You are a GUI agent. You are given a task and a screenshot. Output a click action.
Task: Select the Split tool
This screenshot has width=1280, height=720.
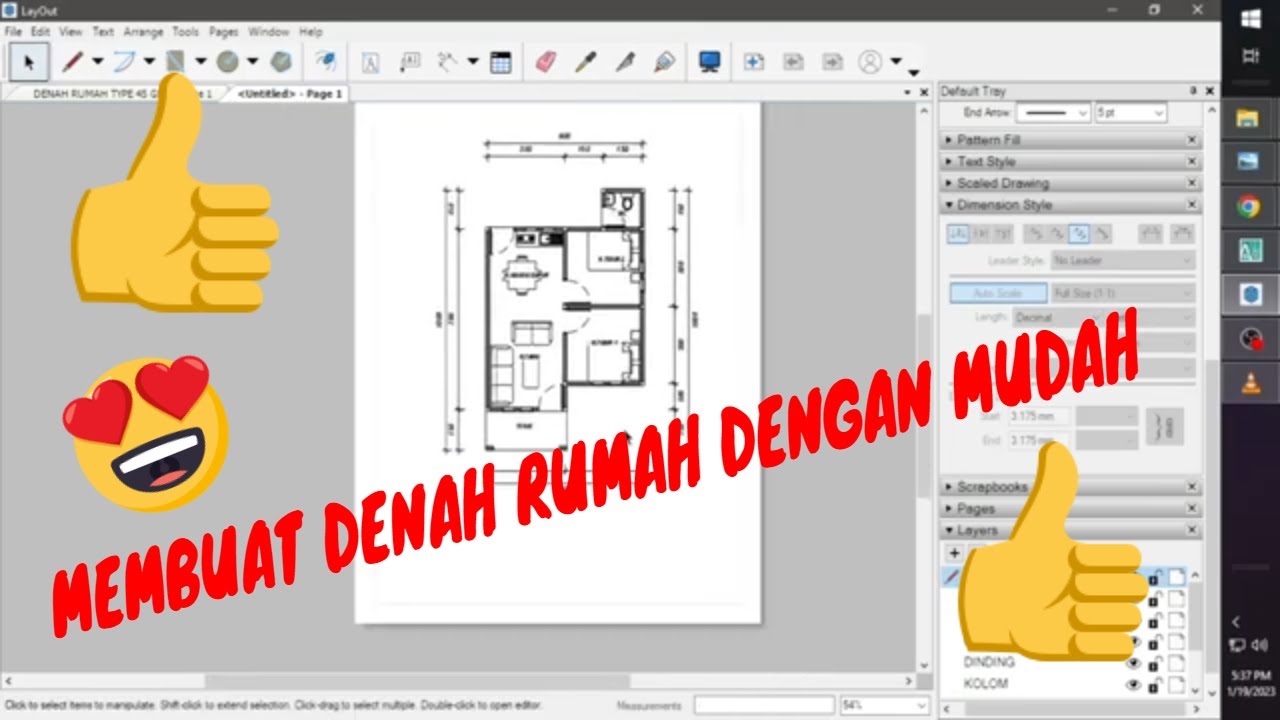pos(625,62)
